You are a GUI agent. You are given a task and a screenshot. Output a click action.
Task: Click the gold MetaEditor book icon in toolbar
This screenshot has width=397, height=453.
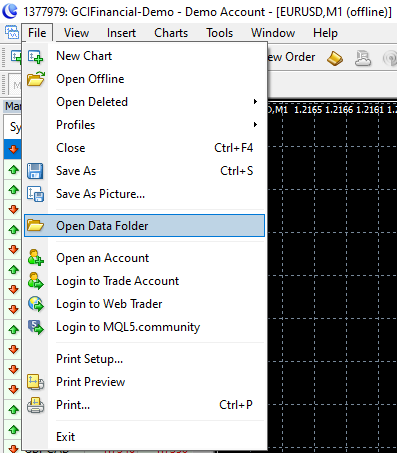pos(335,58)
